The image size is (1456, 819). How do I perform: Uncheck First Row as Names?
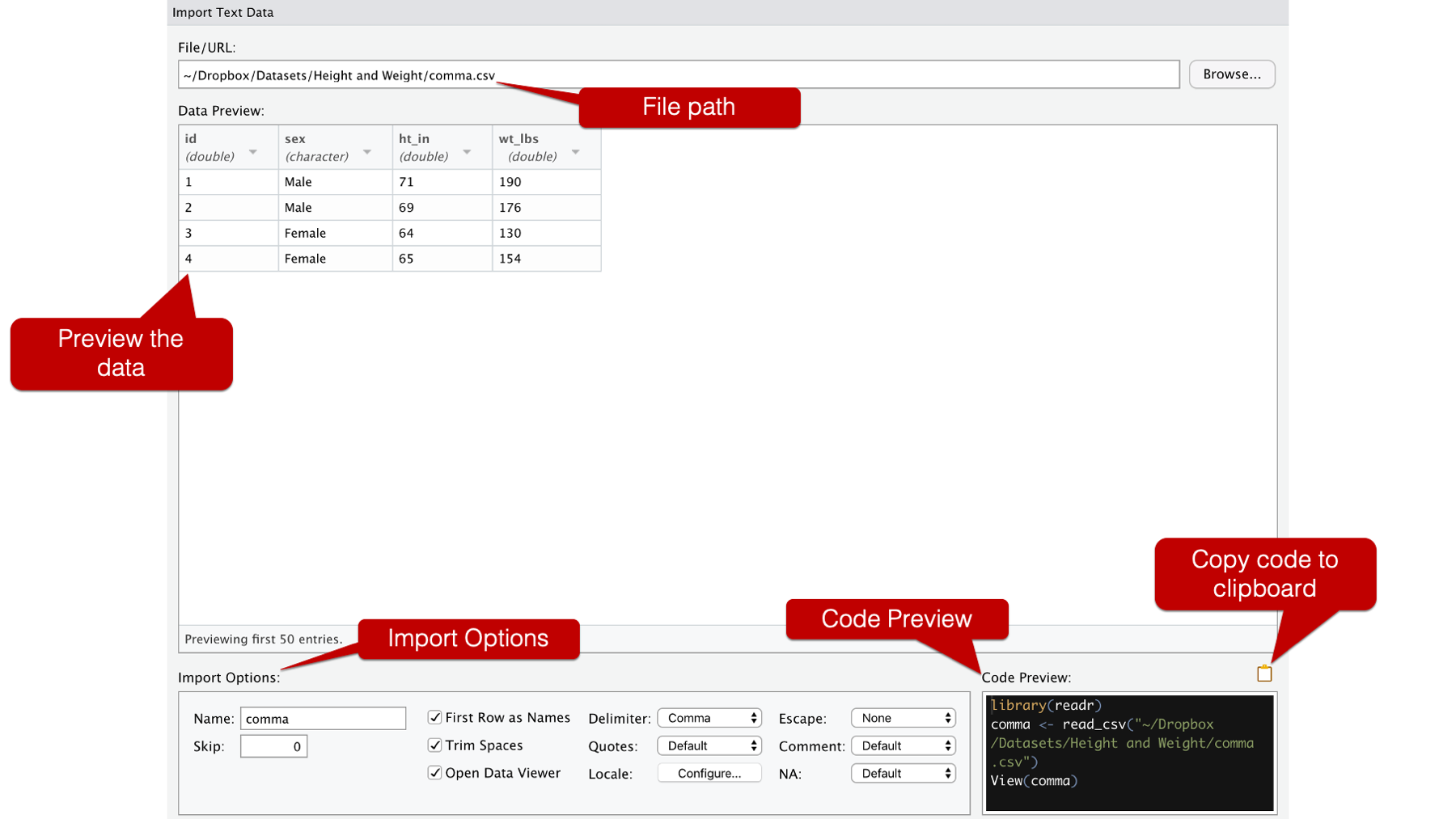434,717
